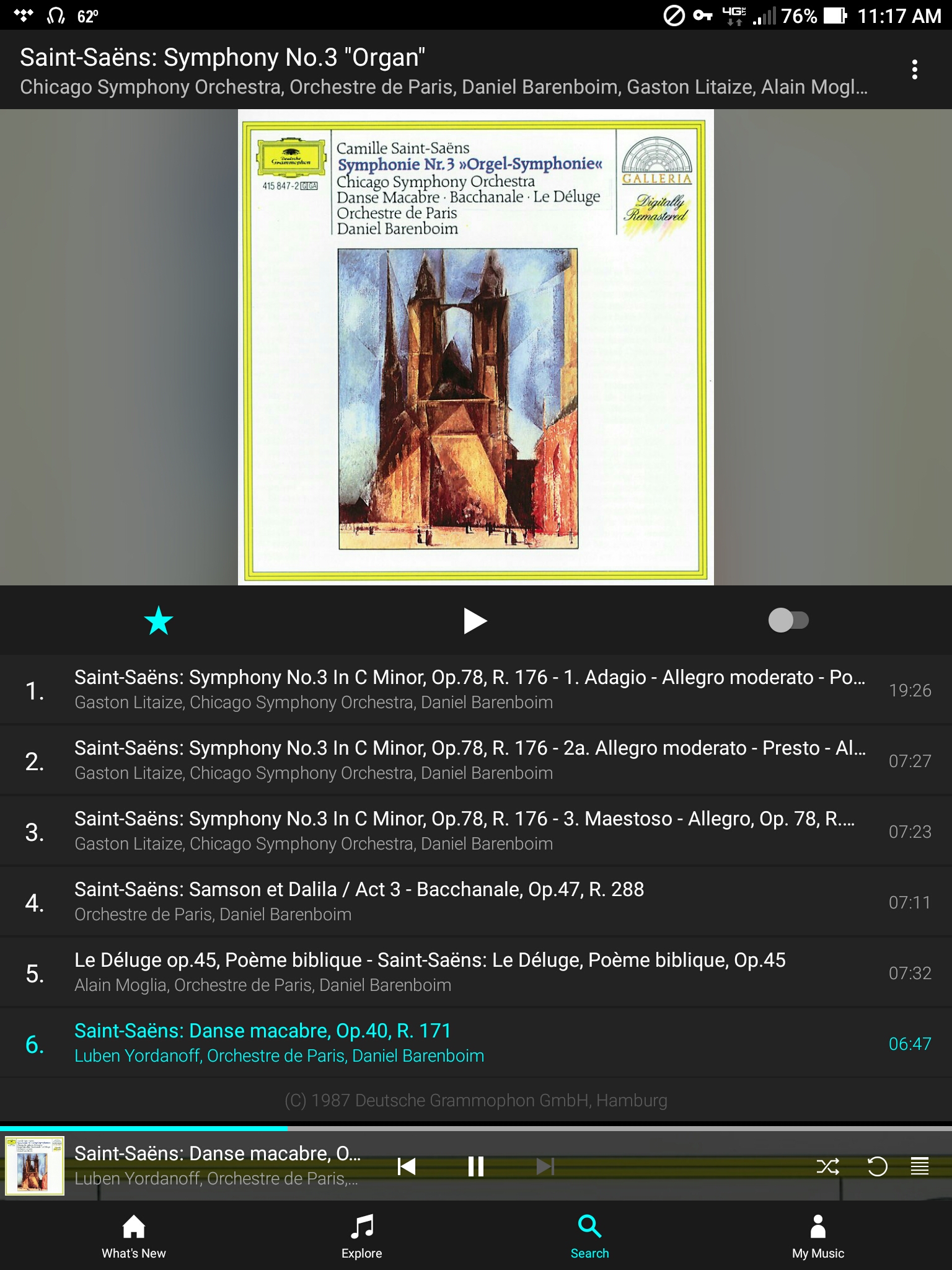The width and height of the screenshot is (952, 1270).
Task: Tap the 07:23 duration of track 3
Action: [910, 832]
